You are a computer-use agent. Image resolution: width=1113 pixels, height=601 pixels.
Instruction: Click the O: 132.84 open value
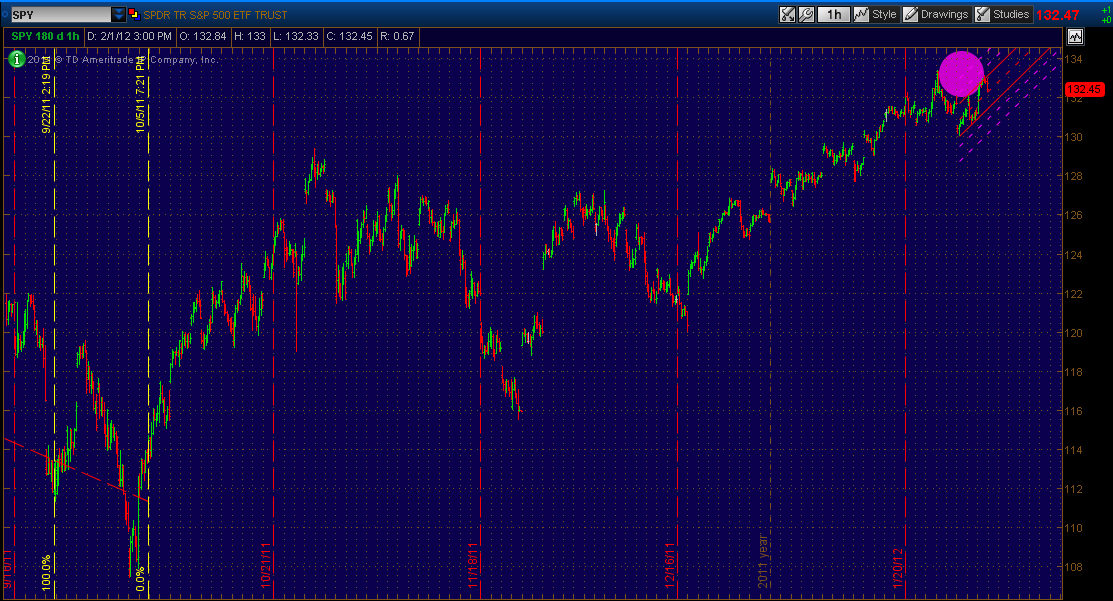click(203, 36)
